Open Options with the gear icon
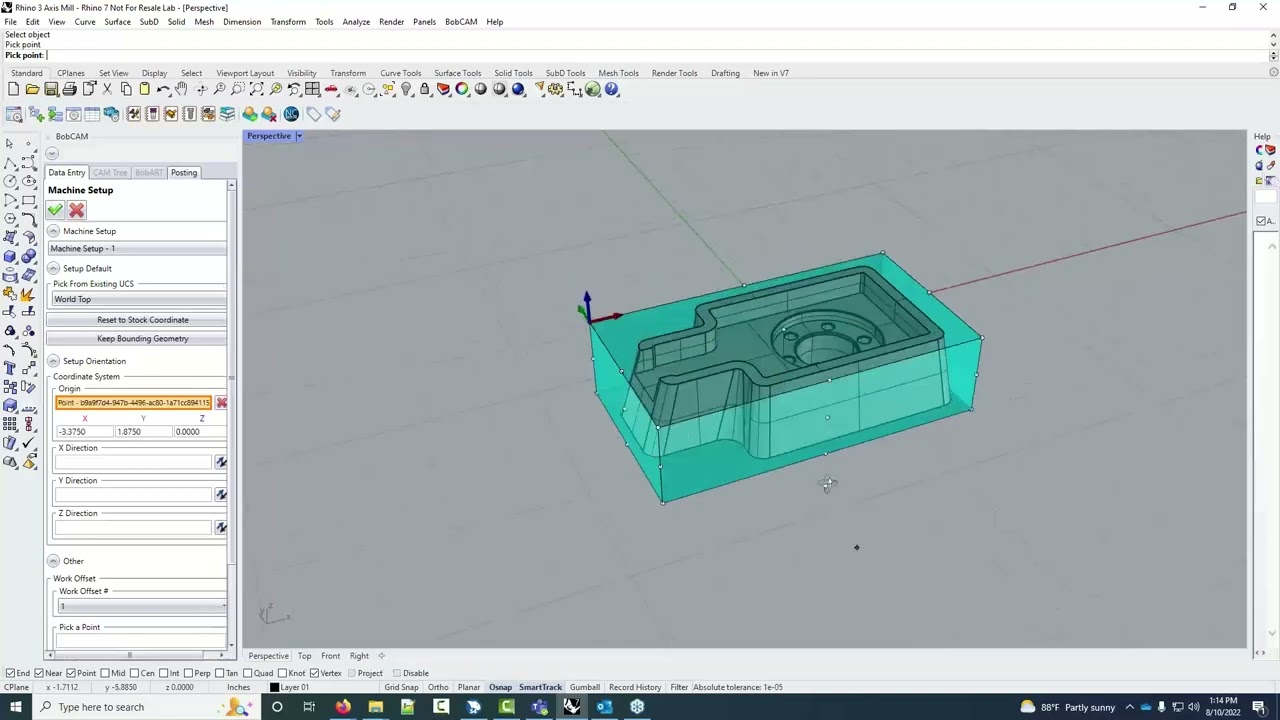This screenshot has width=1280, height=720. pyautogui.click(x=556, y=89)
